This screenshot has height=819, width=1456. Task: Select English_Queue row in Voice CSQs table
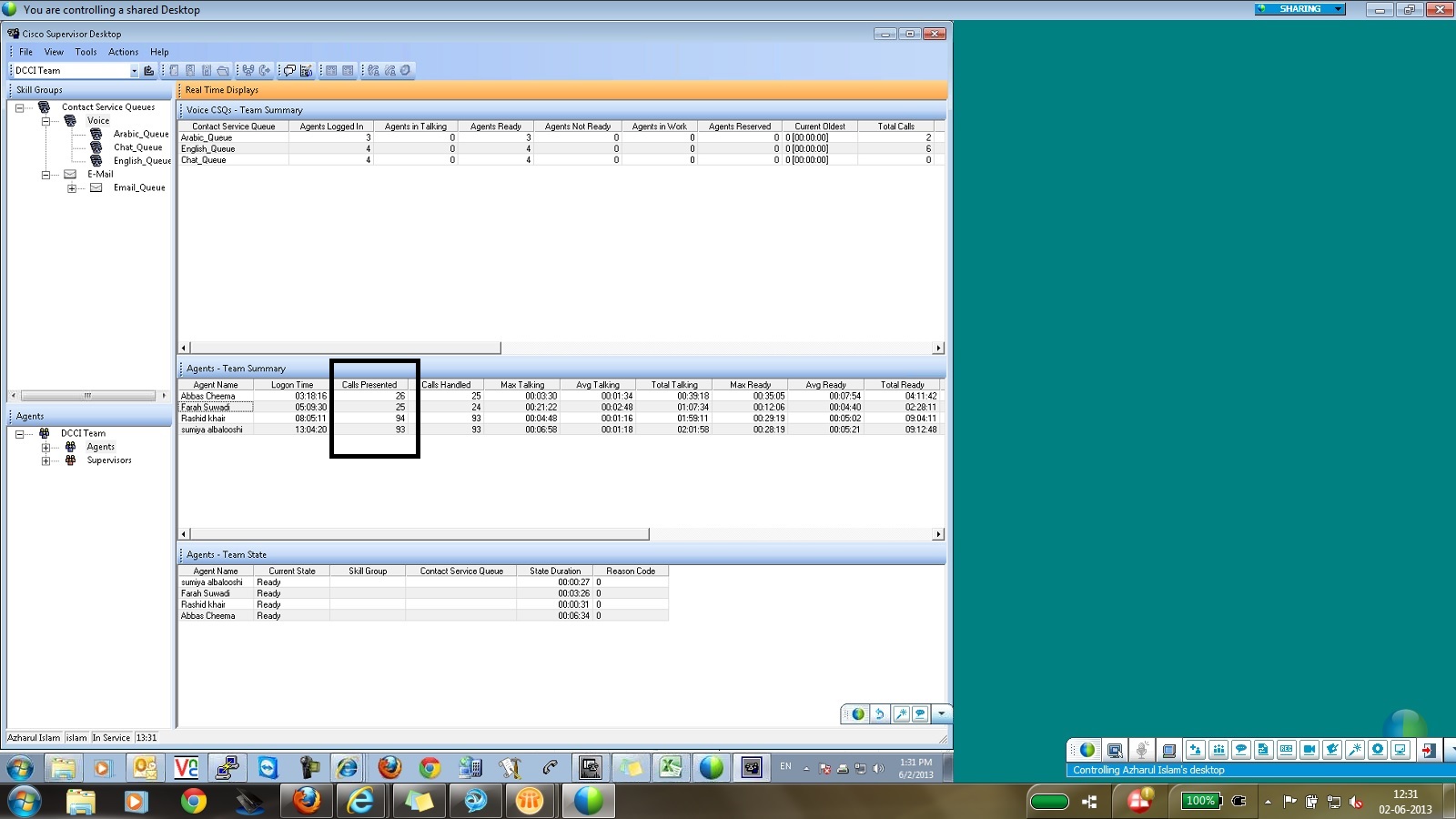coord(561,149)
